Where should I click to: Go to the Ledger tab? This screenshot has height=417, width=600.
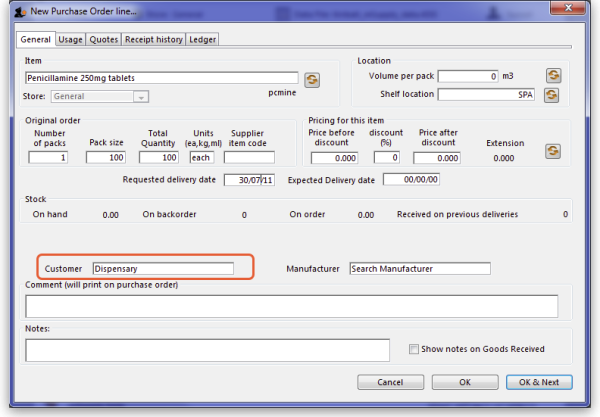[204, 40]
